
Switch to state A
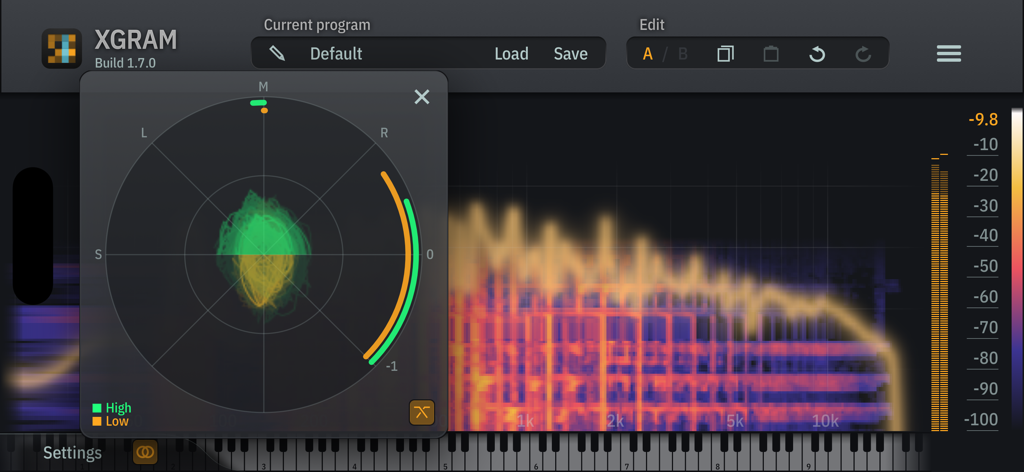pyautogui.click(x=648, y=54)
